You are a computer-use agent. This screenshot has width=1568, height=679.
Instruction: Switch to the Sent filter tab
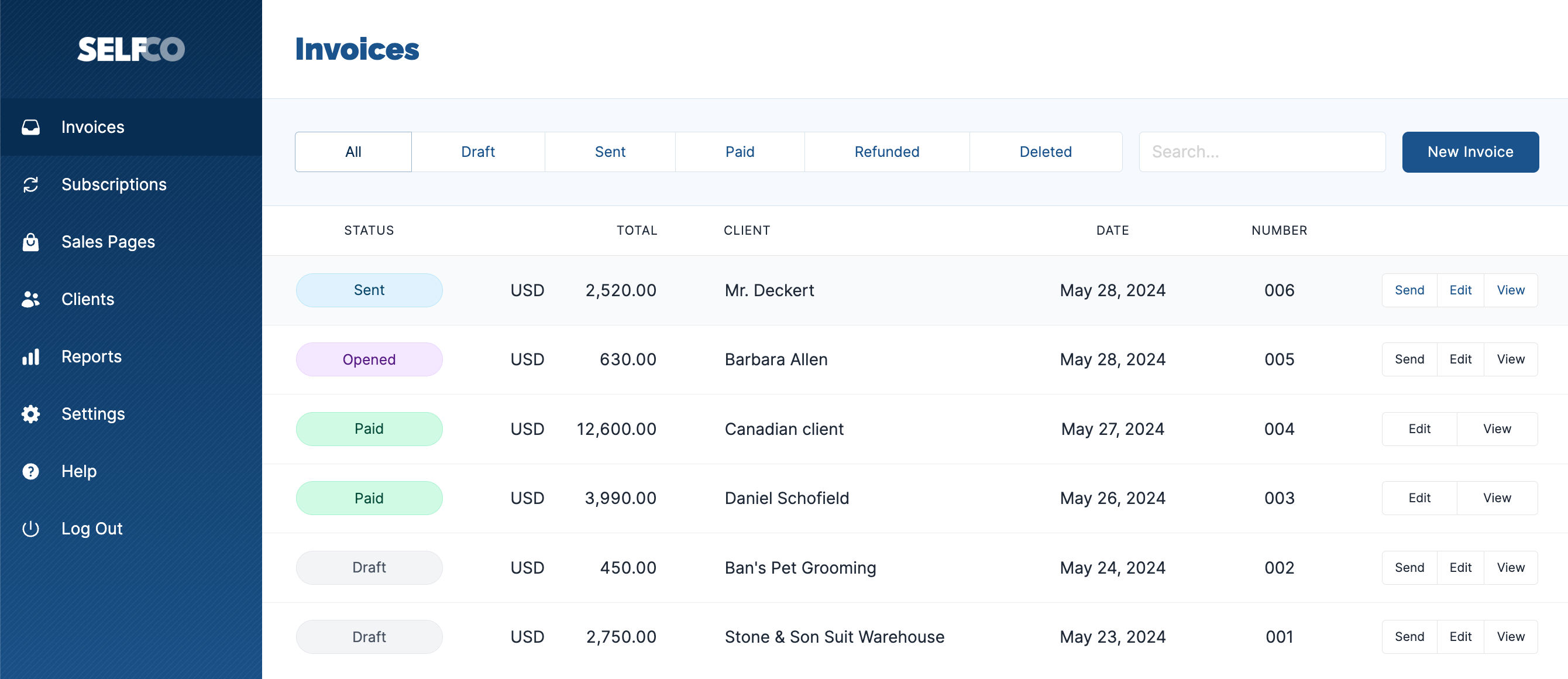coord(610,152)
